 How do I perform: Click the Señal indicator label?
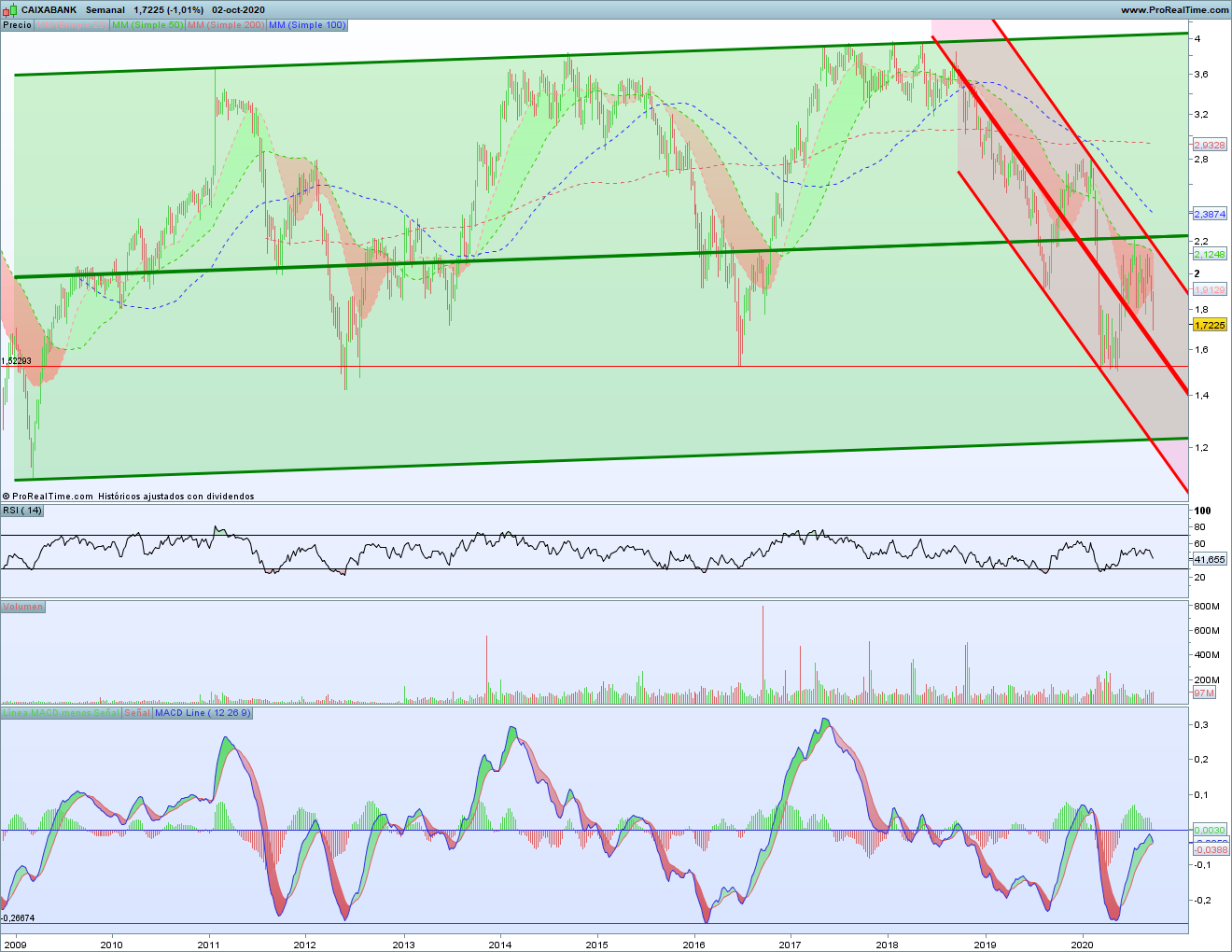click(x=136, y=713)
